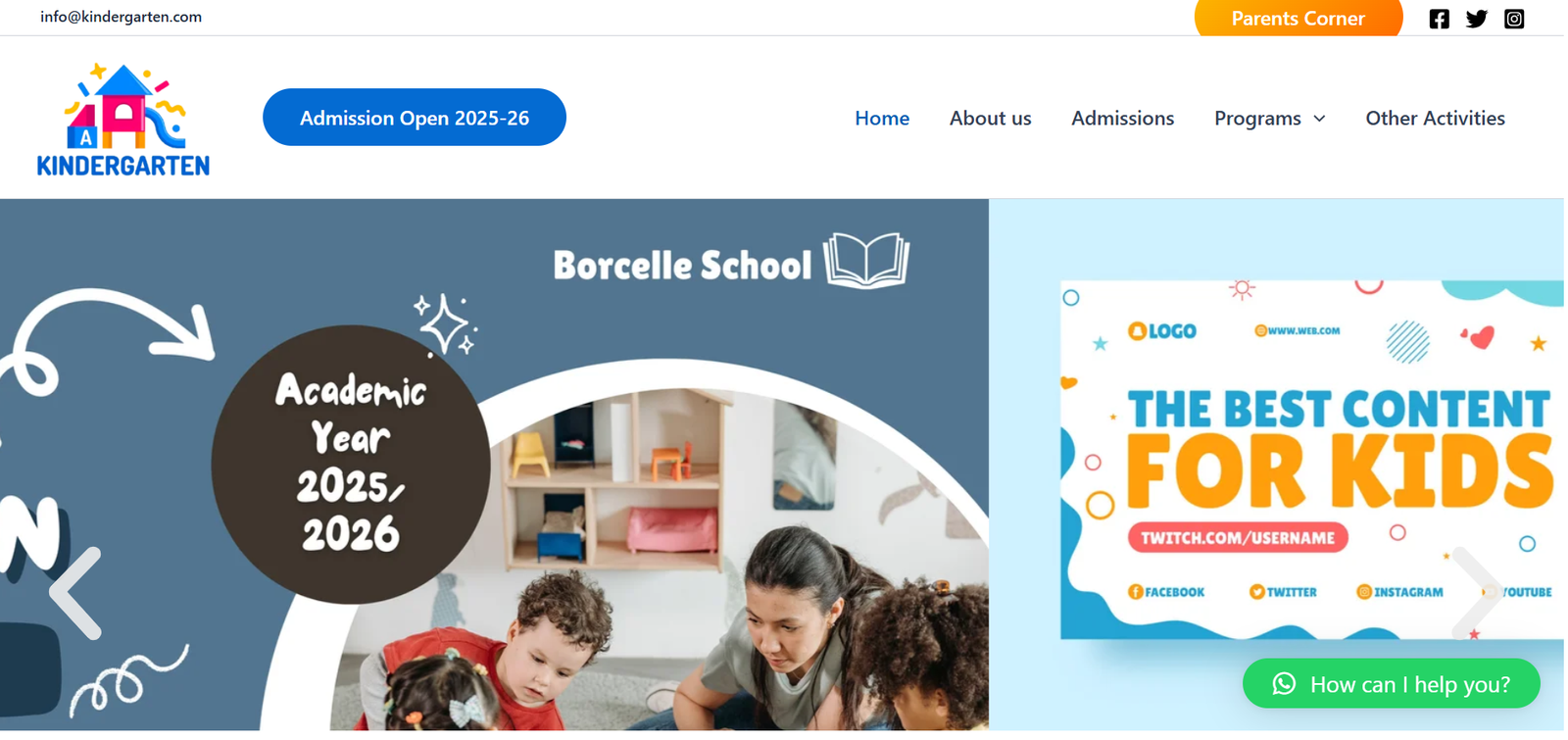Open the Programs menu item

[x=1257, y=119]
